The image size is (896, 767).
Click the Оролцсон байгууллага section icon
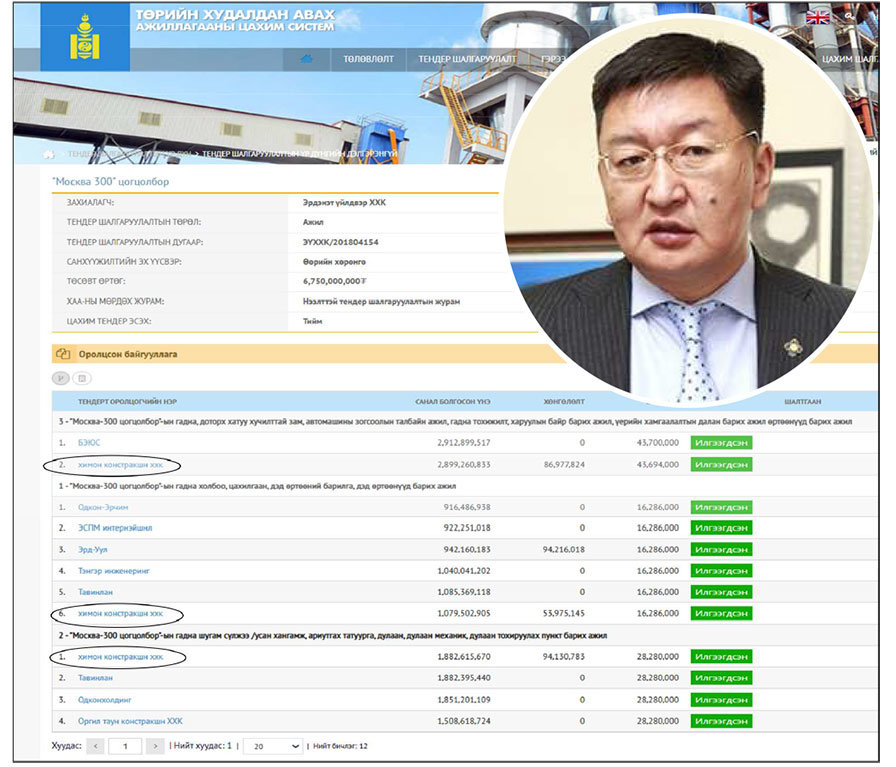[x=63, y=354]
